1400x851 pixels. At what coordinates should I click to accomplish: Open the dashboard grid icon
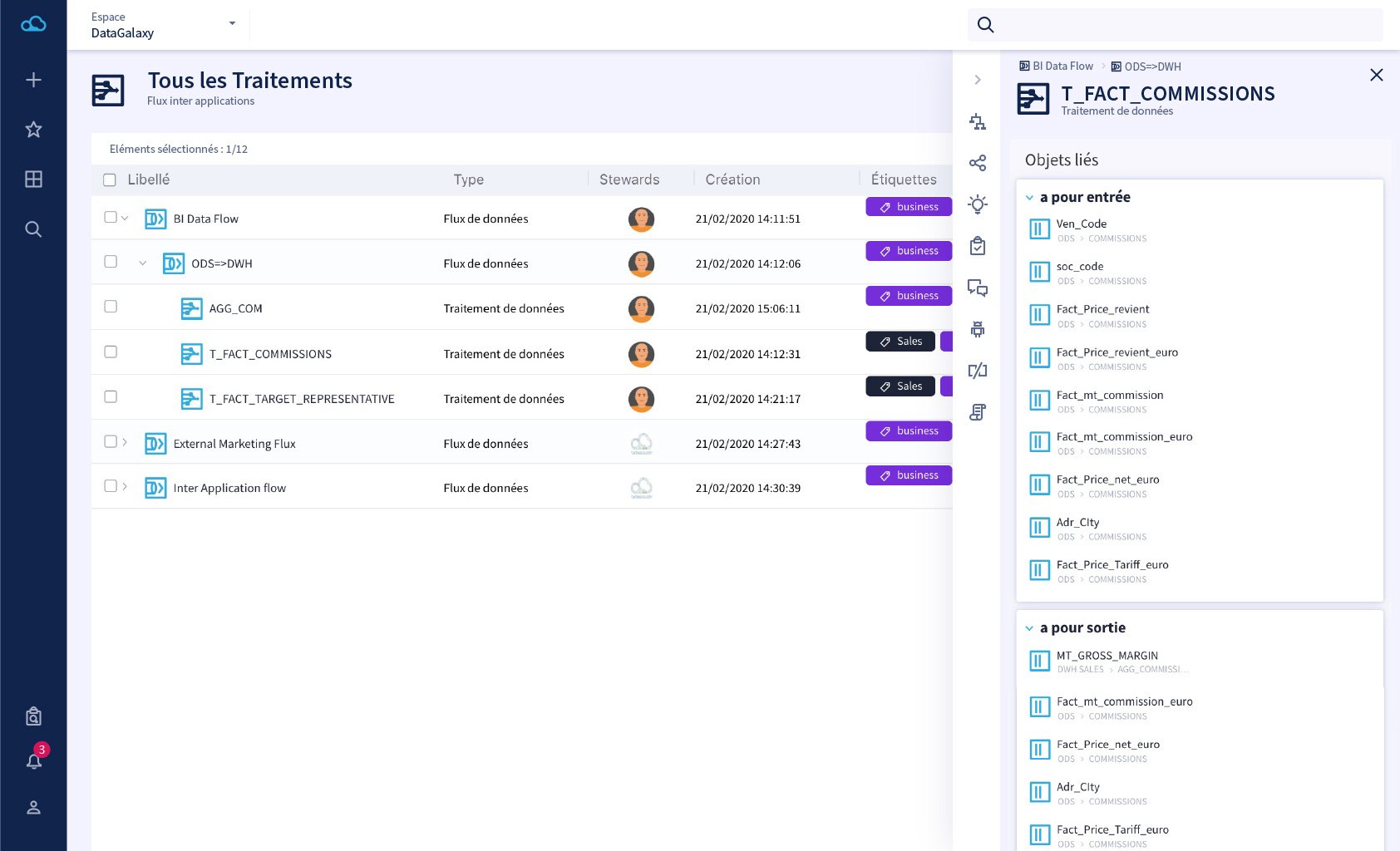[33, 180]
